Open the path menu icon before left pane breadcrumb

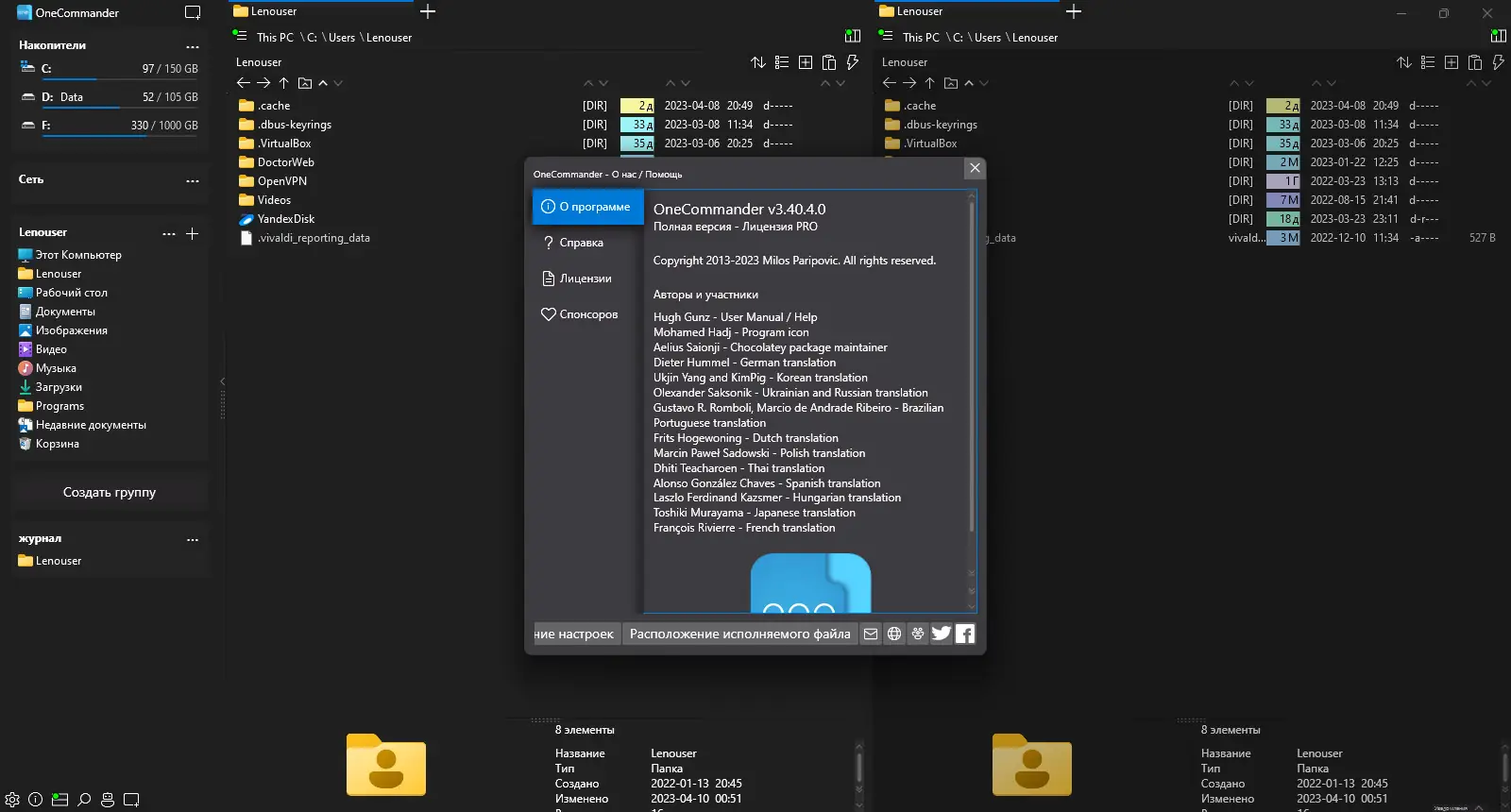pos(240,35)
